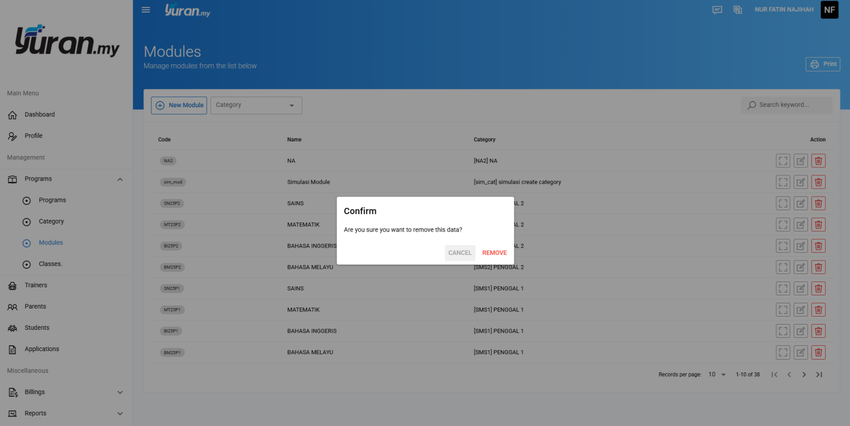Edit the MT25P1 MATEMATIK row
Viewport: 850px width, 426px height.
click(801, 310)
